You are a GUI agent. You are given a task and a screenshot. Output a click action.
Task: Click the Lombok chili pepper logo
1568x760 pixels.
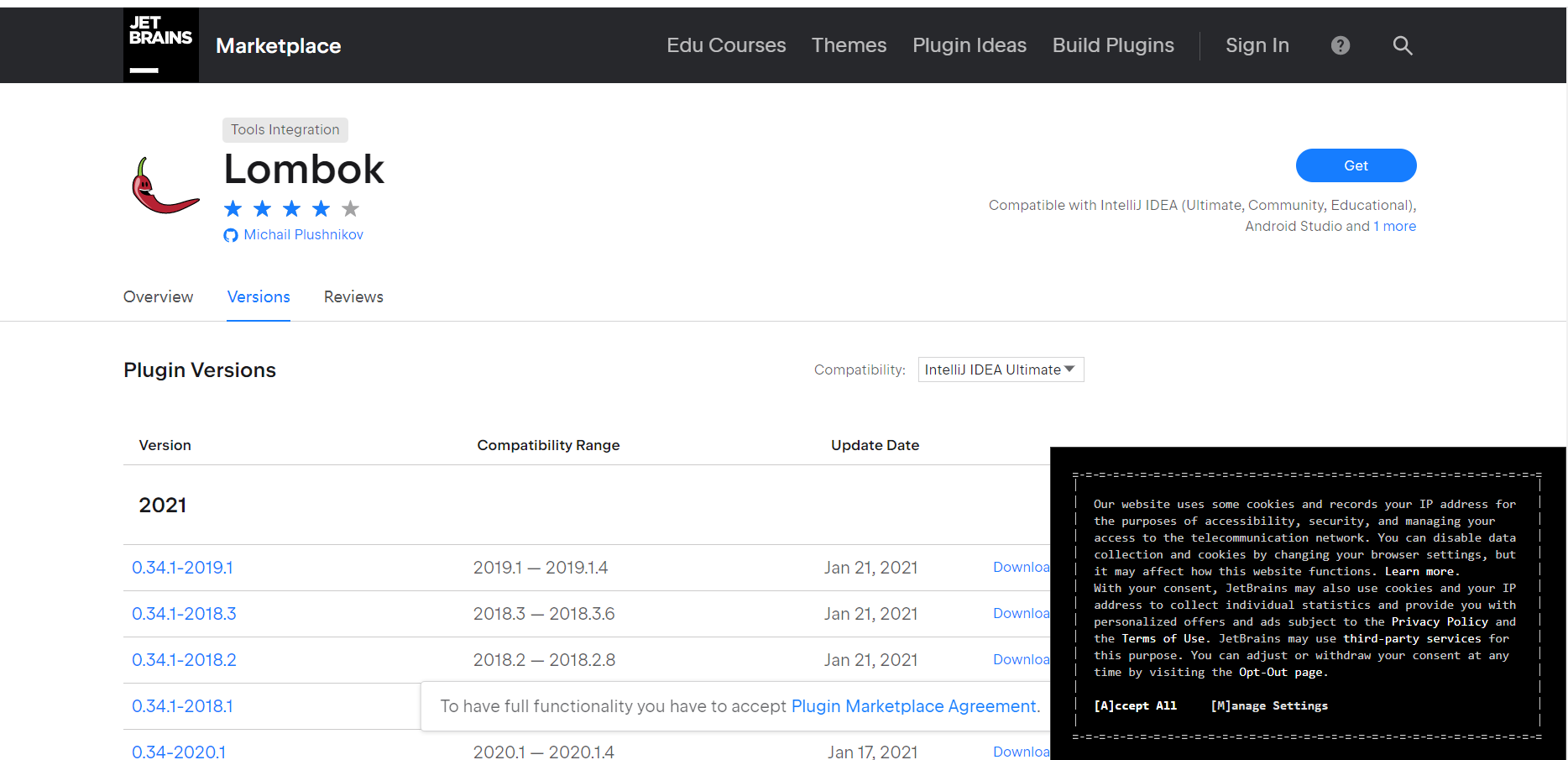coord(165,186)
